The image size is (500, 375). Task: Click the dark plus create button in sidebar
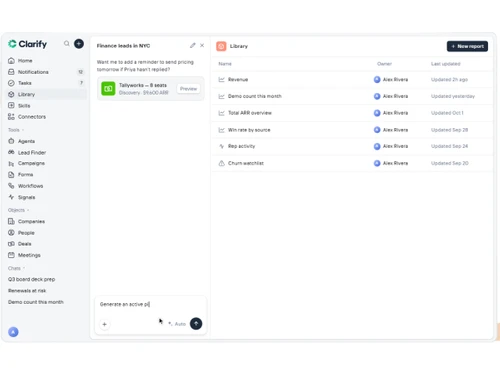pyautogui.click(x=79, y=44)
